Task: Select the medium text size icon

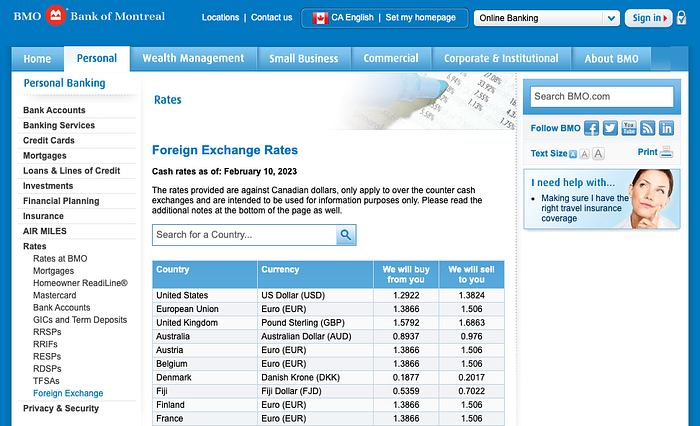Action: point(584,154)
